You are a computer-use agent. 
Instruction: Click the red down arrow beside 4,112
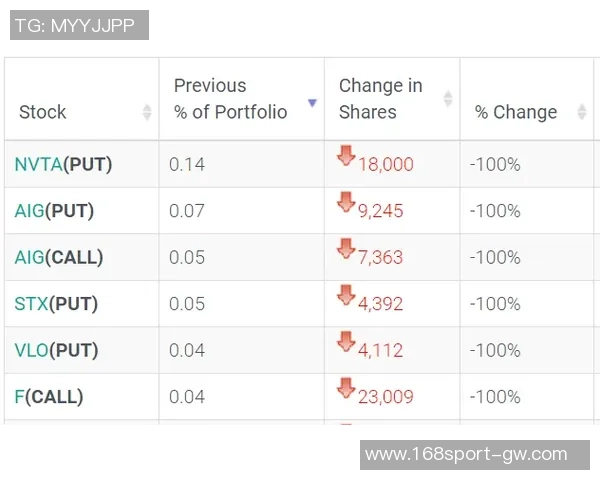coord(346,342)
